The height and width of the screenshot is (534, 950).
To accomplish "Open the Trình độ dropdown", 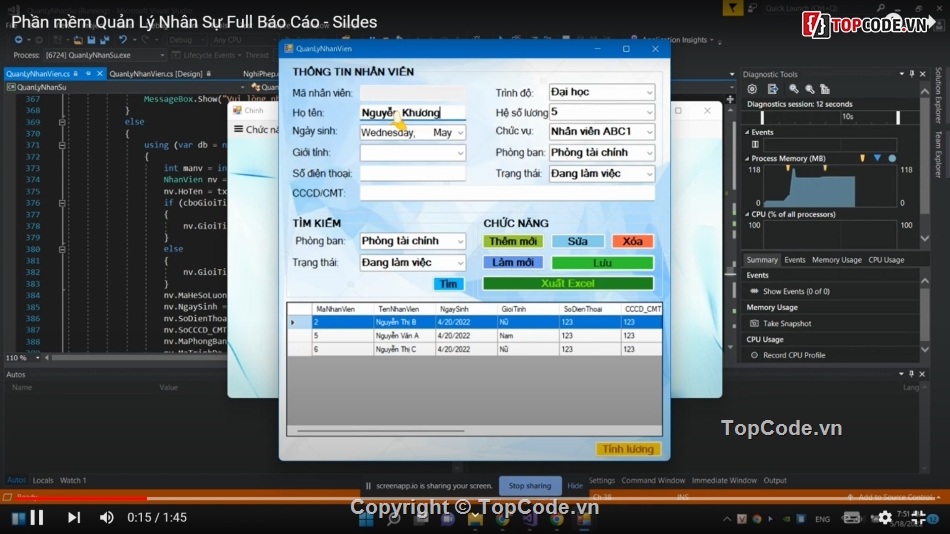I will pyautogui.click(x=649, y=92).
